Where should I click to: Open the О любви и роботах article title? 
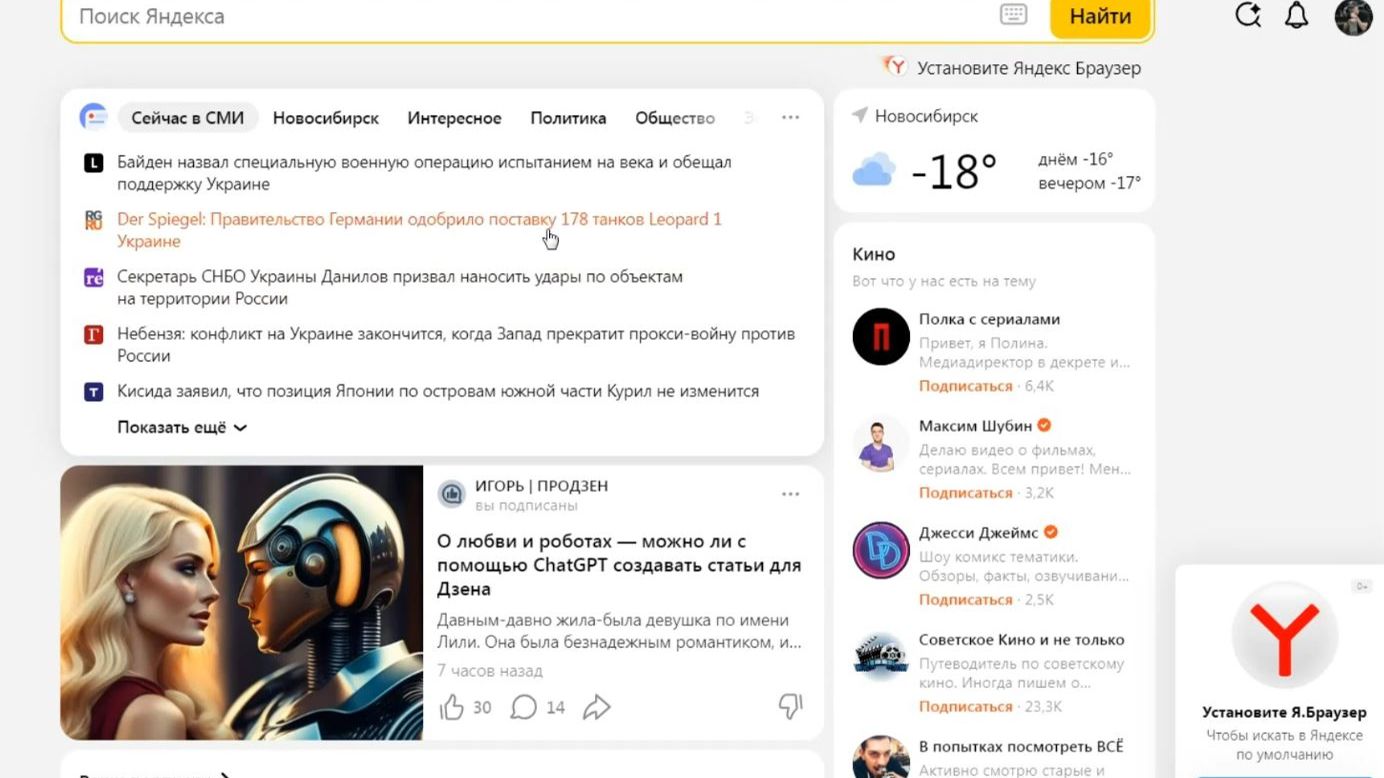619,565
